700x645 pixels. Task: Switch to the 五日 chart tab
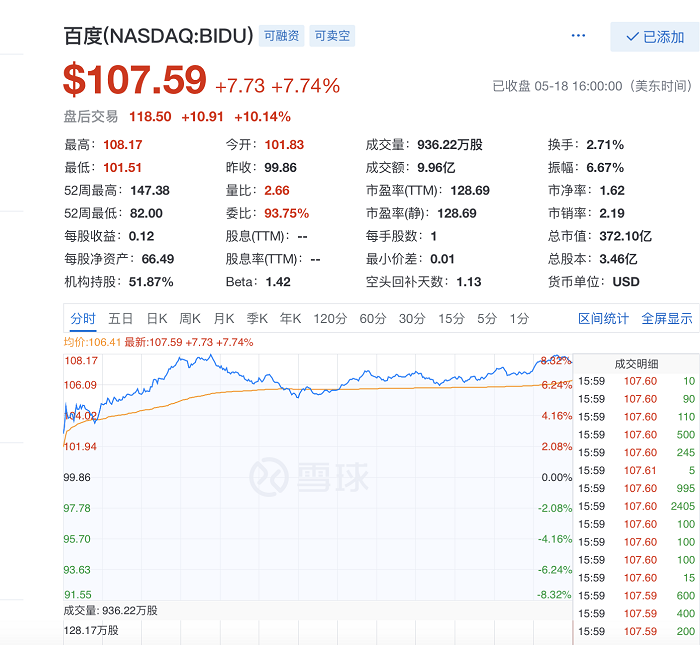[121, 319]
